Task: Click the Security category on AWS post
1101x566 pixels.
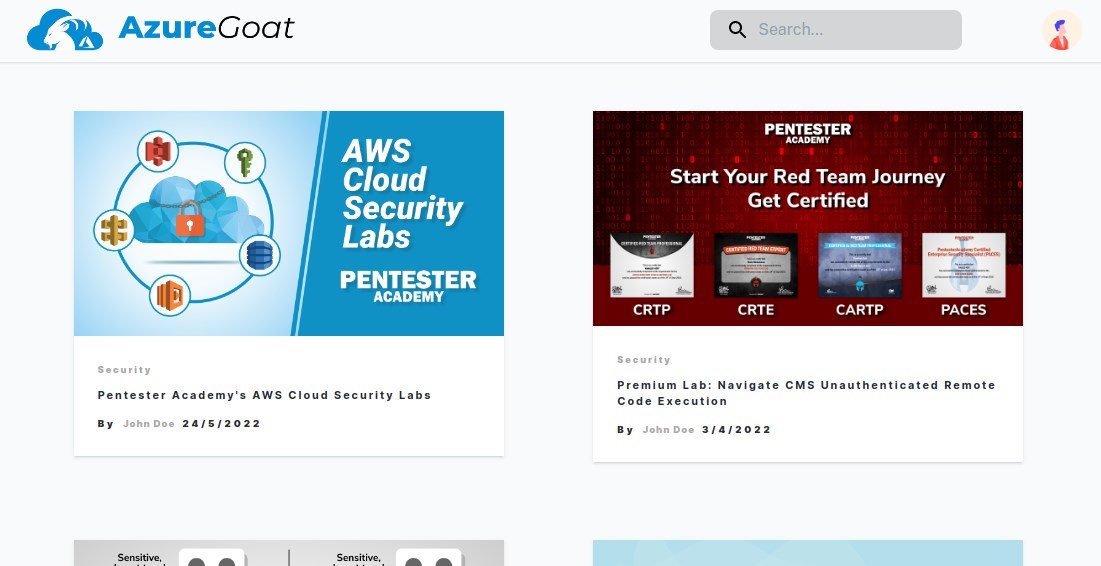Action: (124, 369)
